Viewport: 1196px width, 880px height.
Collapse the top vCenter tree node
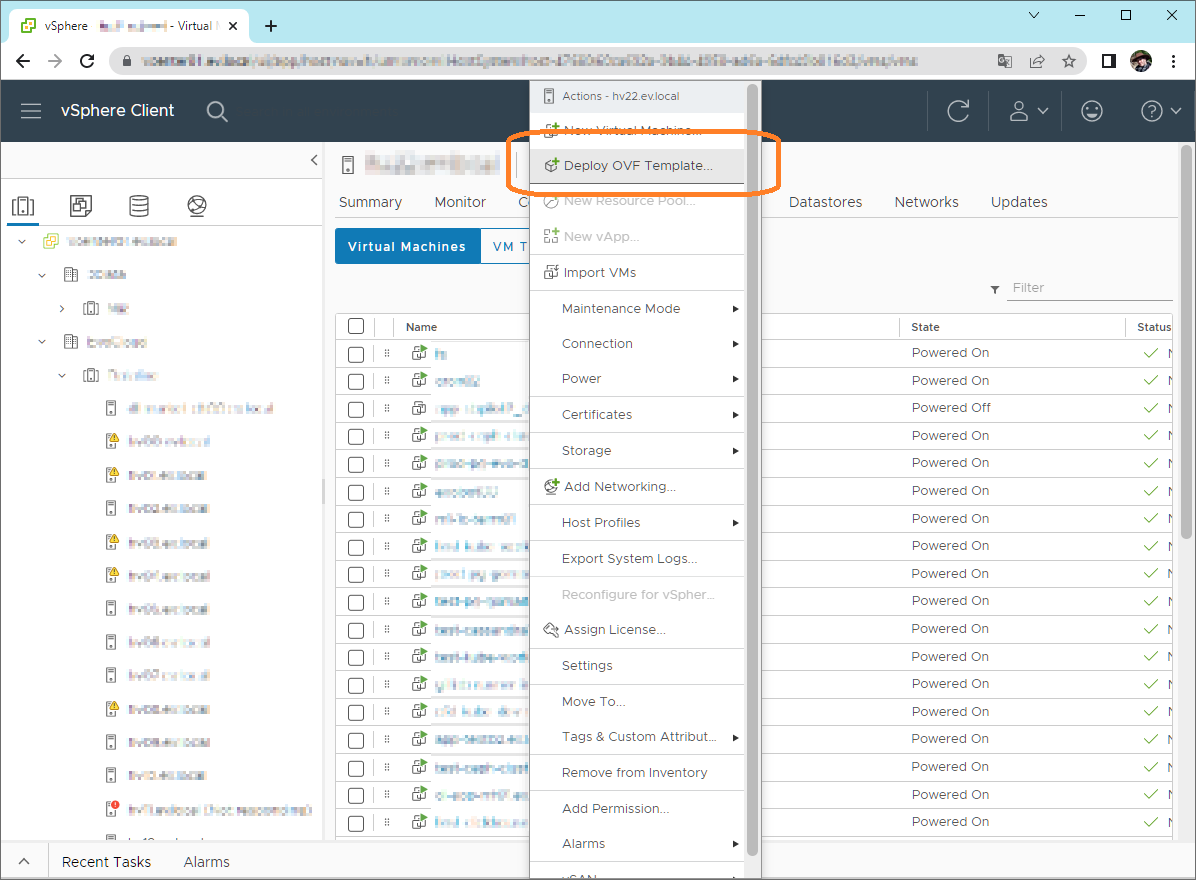[22, 242]
